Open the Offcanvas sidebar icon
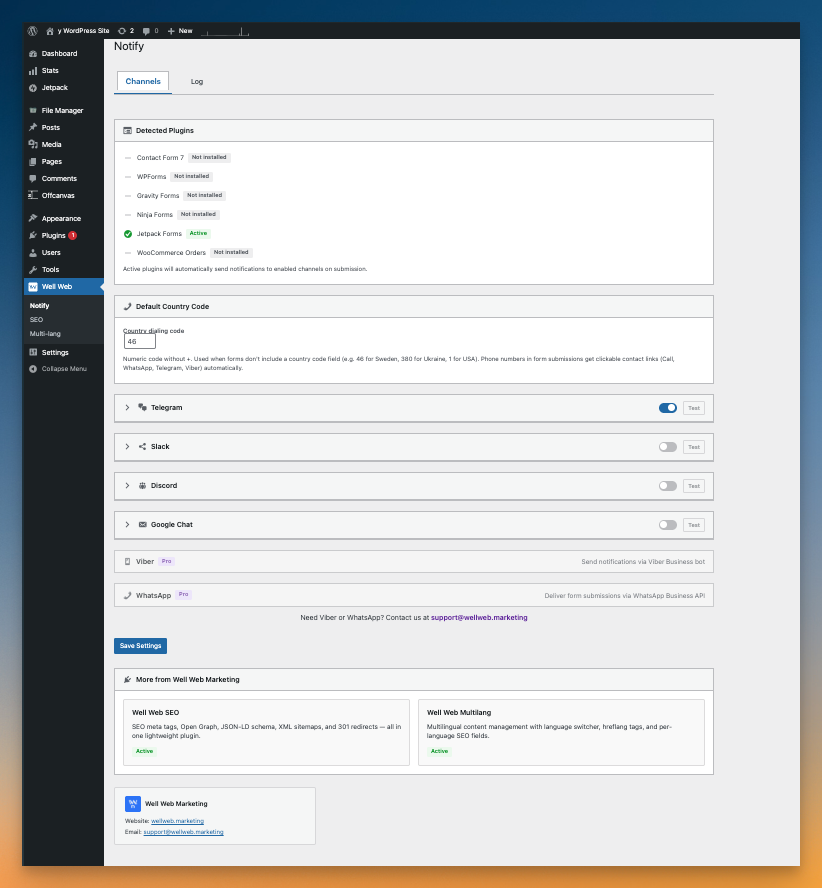 point(33,195)
